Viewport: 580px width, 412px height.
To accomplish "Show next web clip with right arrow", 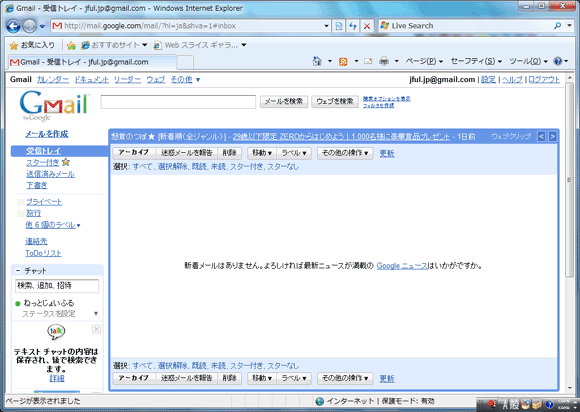I will click(x=552, y=136).
